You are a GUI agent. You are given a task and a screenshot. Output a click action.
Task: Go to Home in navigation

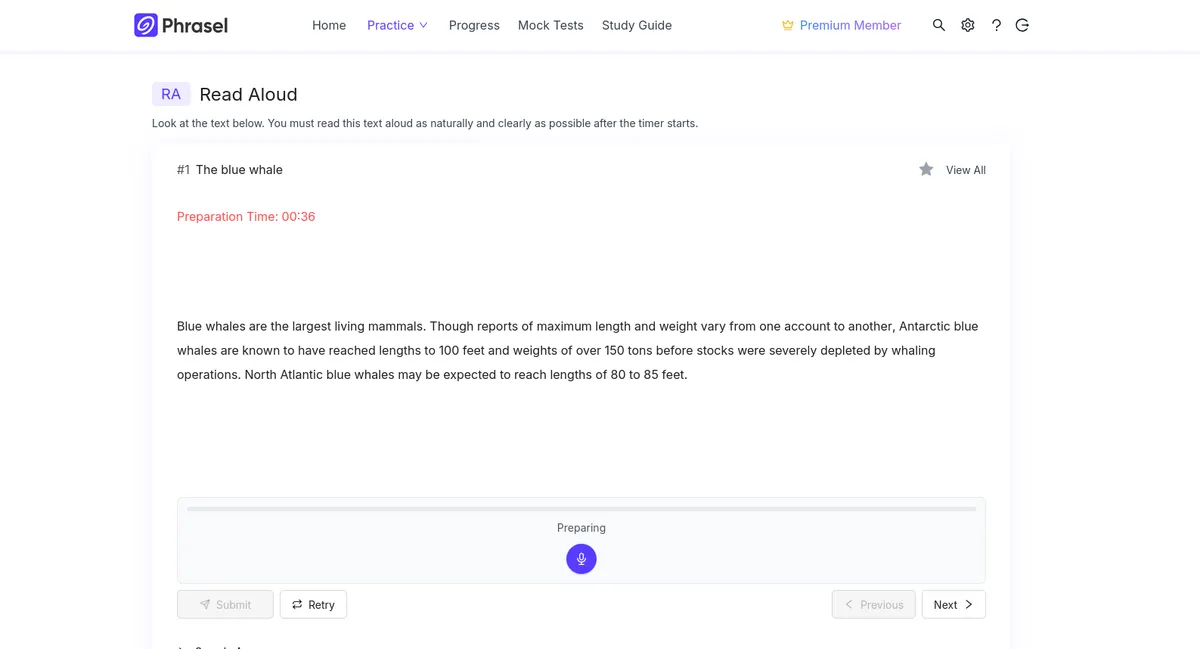[329, 25]
